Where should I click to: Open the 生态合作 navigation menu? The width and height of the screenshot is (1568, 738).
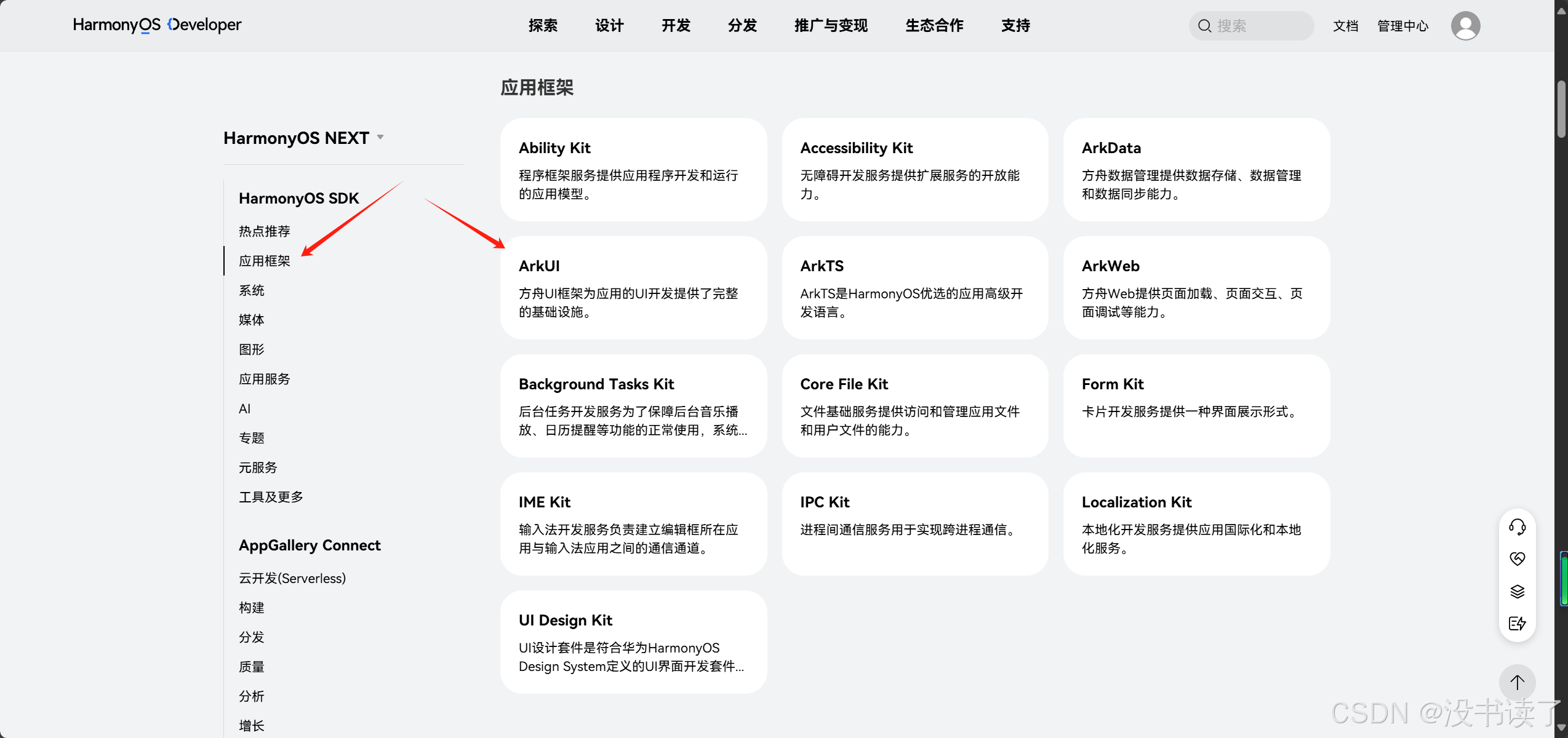(934, 25)
